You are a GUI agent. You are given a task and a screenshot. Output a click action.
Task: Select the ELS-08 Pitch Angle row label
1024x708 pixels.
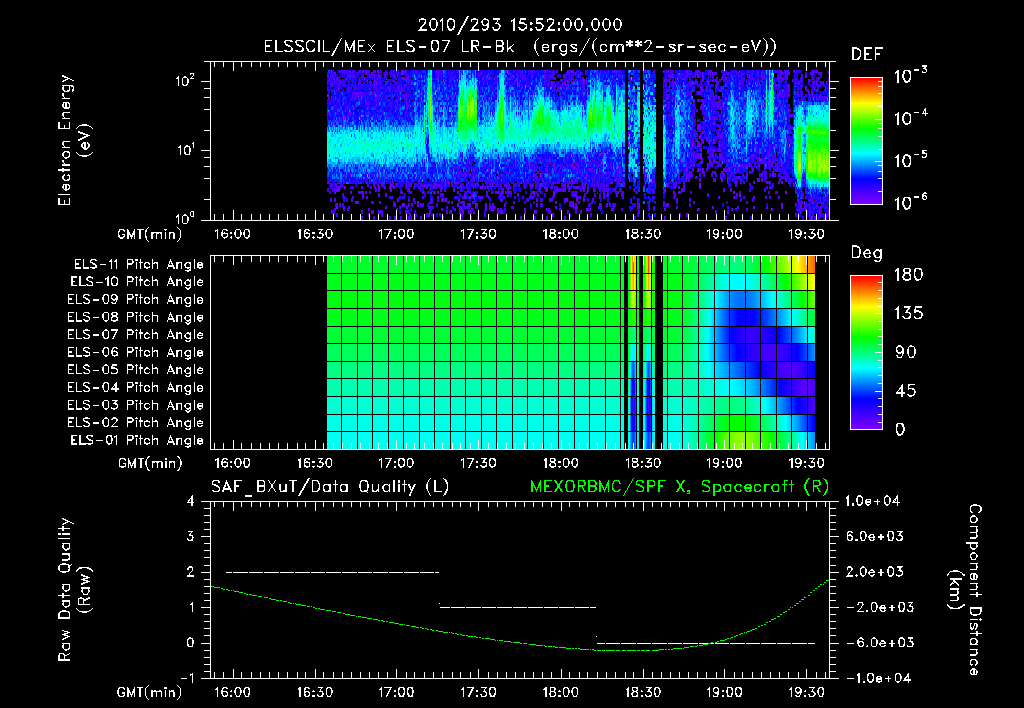click(136, 317)
